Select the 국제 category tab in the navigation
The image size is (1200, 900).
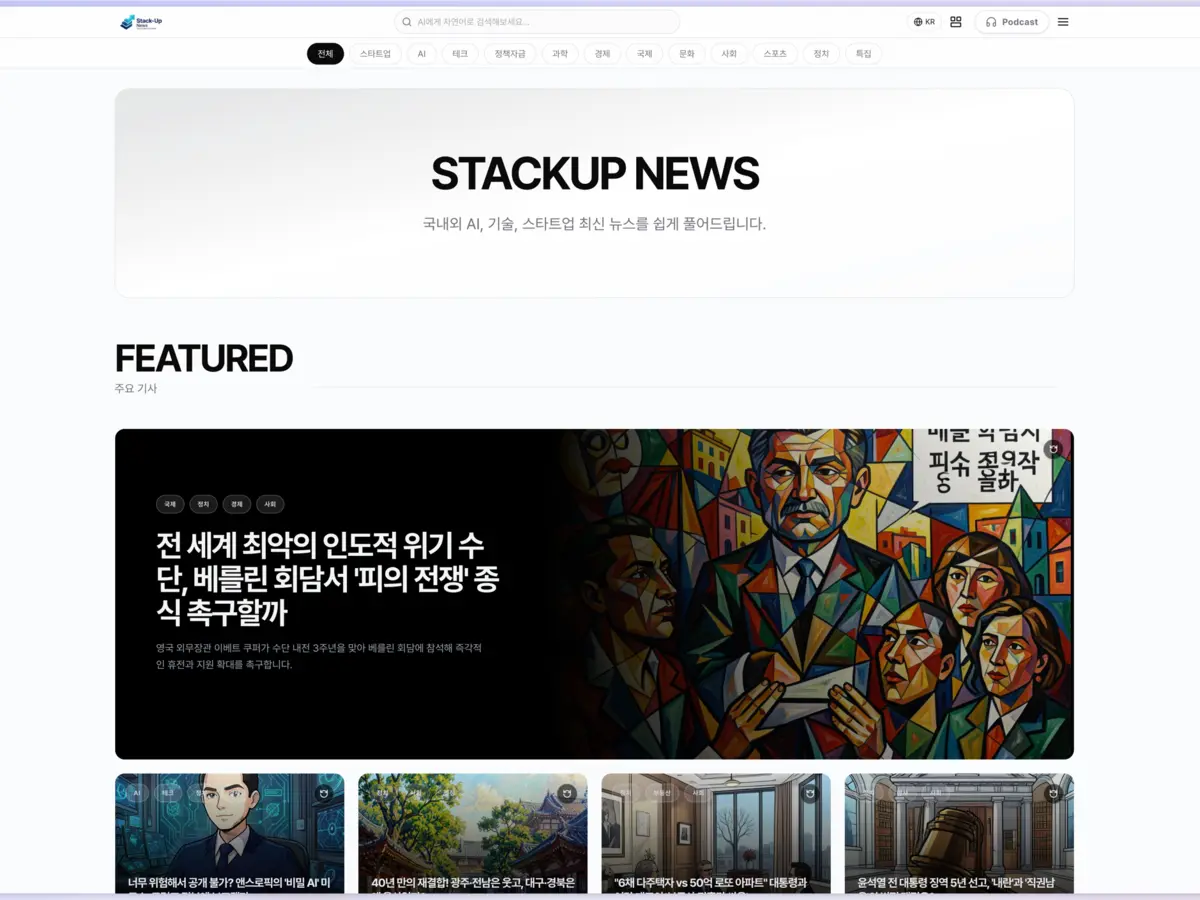pos(644,54)
